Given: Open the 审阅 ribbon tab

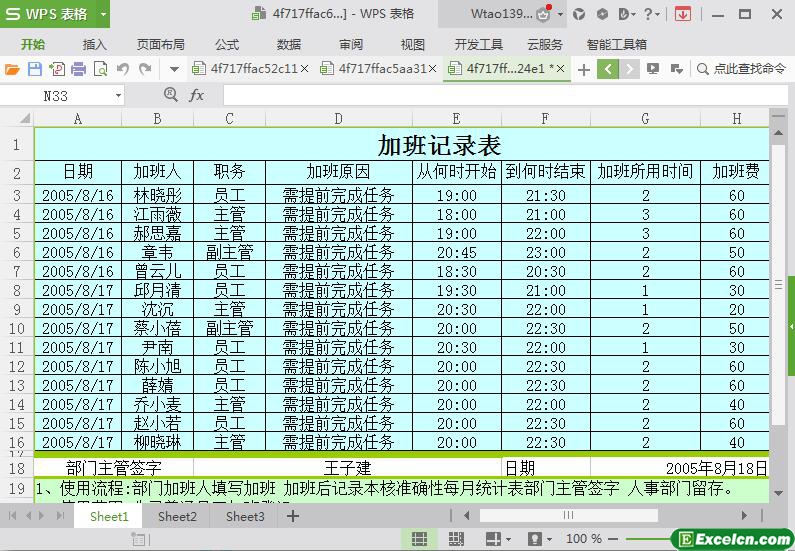Looking at the screenshot, I should pyautogui.click(x=351, y=45).
